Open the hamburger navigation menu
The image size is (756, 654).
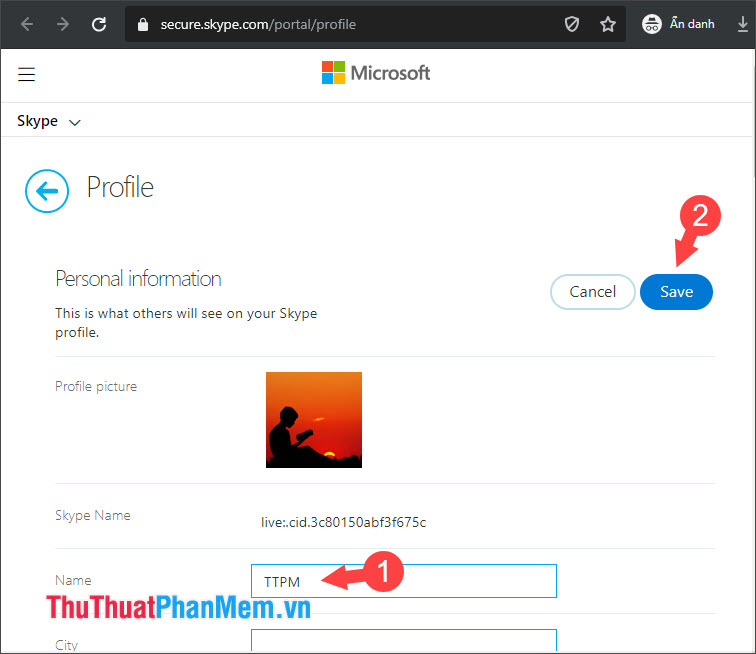pyautogui.click(x=27, y=74)
